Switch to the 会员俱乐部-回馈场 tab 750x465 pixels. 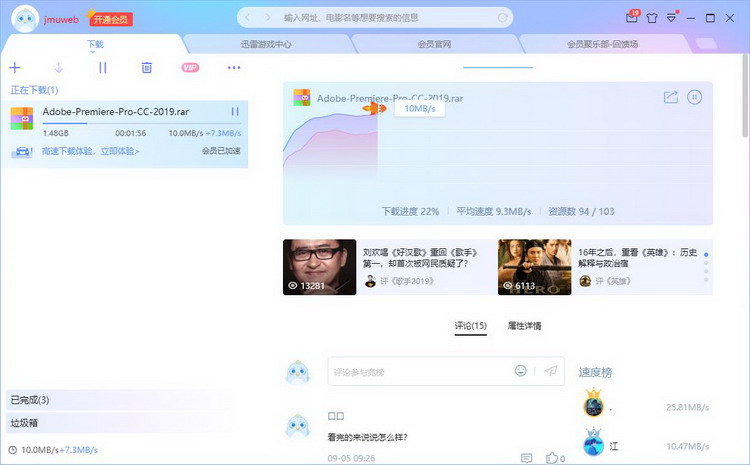[x=602, y=44]
